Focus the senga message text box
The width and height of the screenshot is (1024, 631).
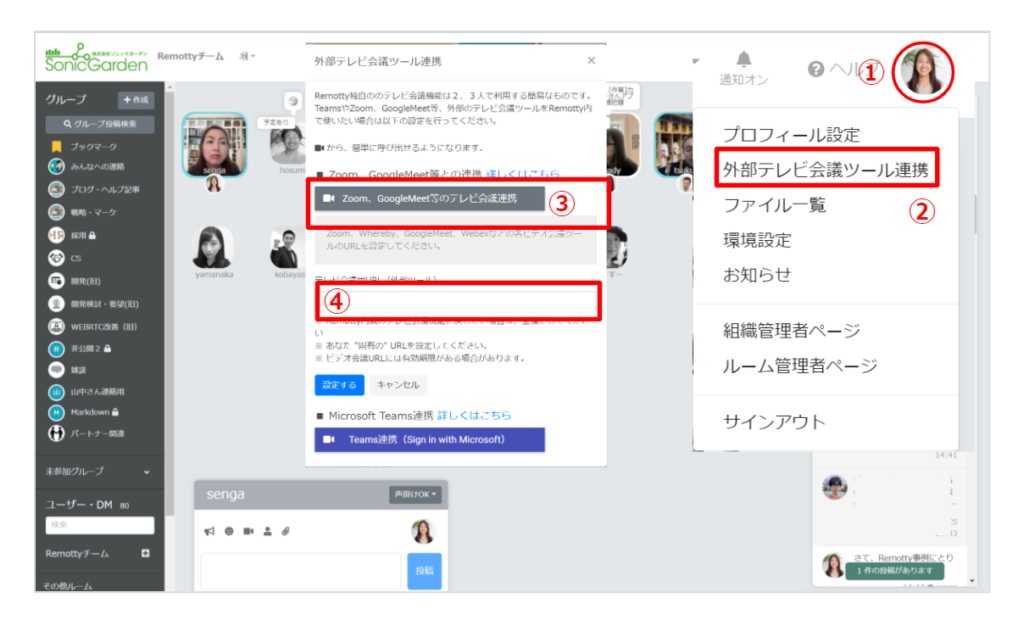[x=301, y=571]
